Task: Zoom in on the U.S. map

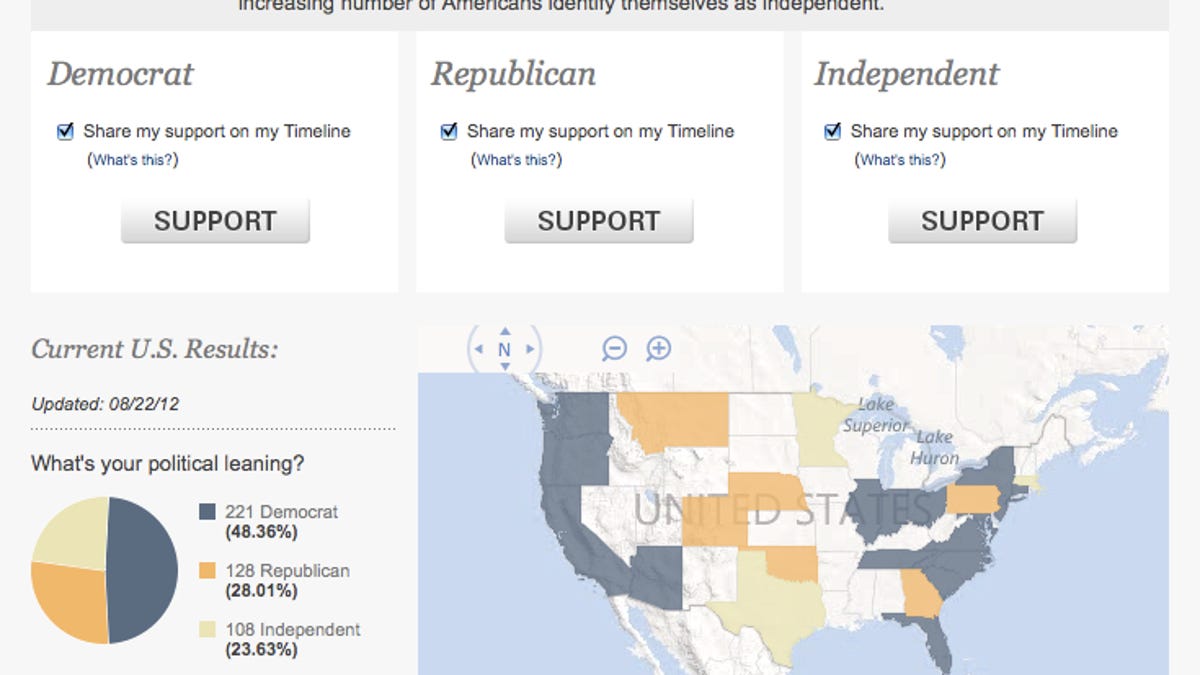Action: (x=658, y=348)
